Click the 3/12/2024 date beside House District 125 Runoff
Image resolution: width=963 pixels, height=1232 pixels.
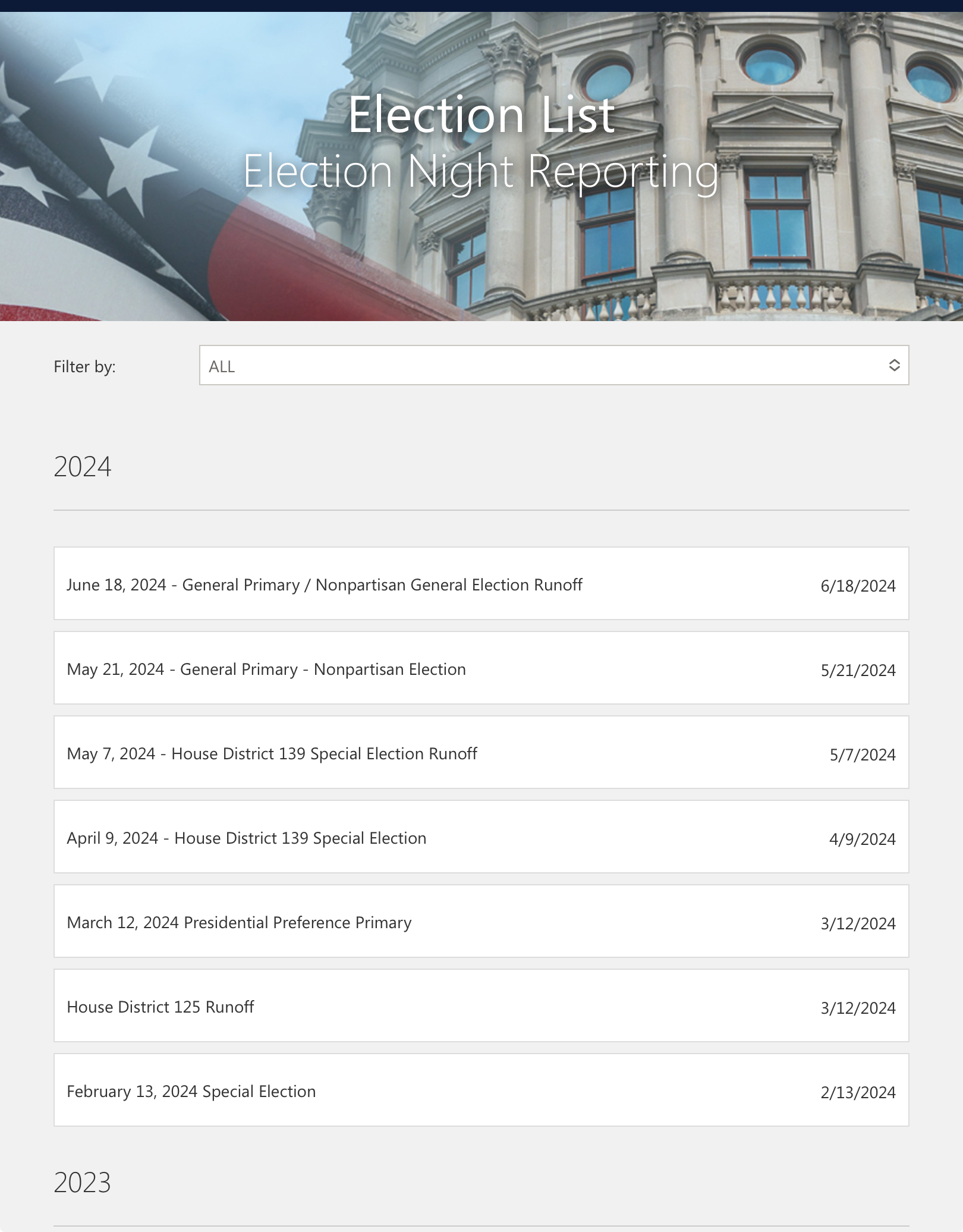858,1008
